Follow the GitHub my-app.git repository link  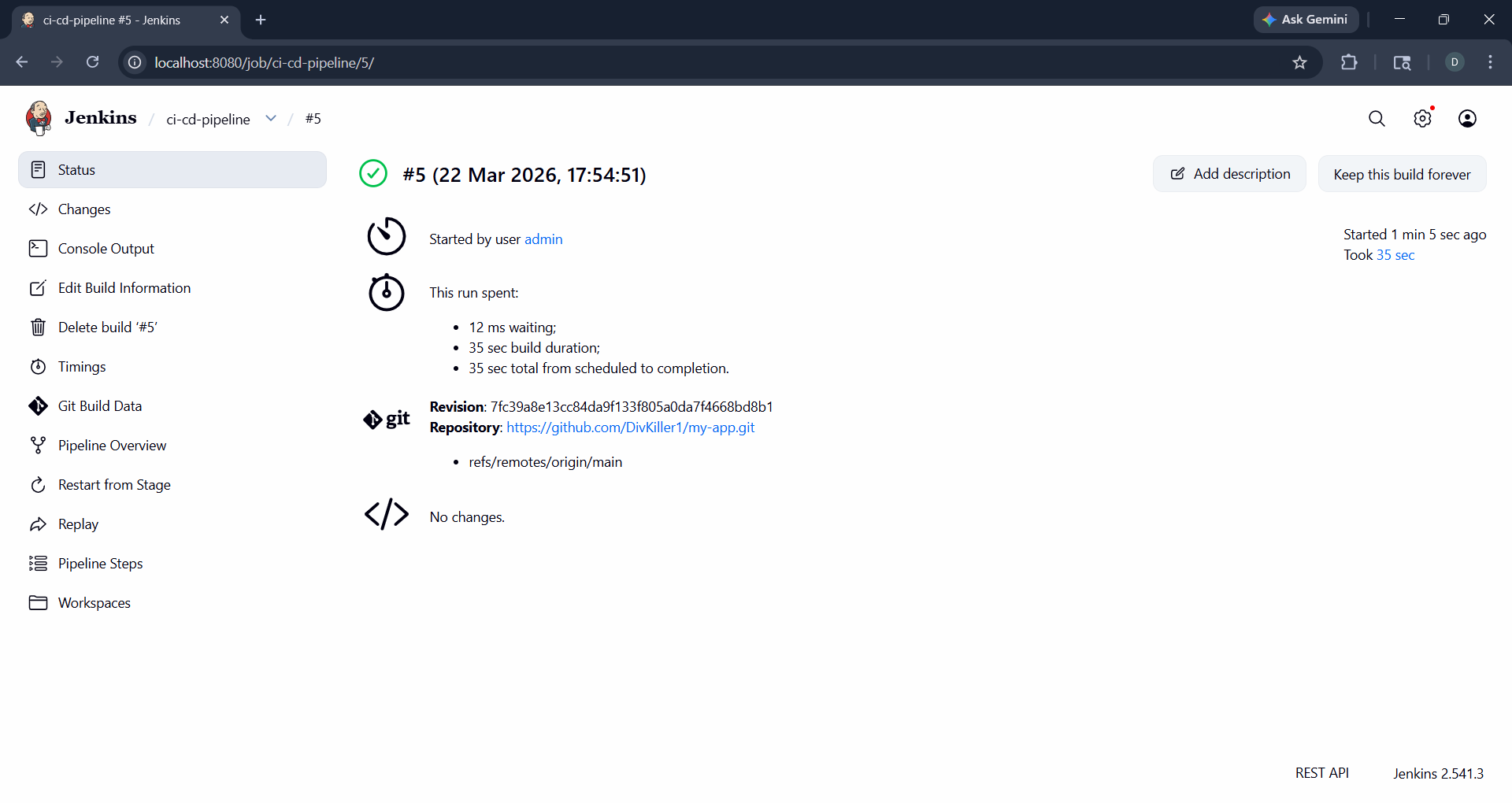click(x=630, y=427)
